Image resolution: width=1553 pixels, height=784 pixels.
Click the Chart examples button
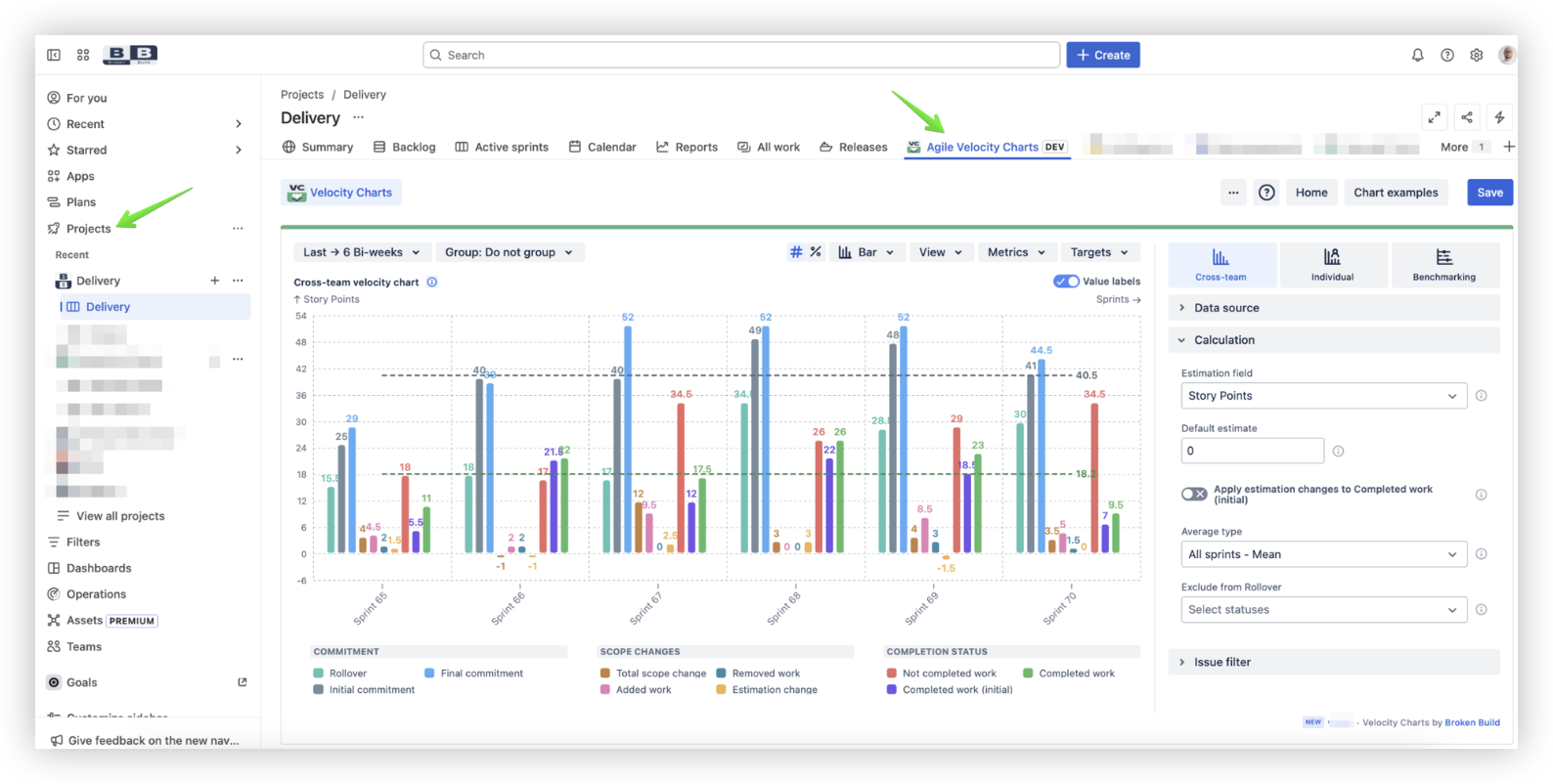tap(1396, 193)
